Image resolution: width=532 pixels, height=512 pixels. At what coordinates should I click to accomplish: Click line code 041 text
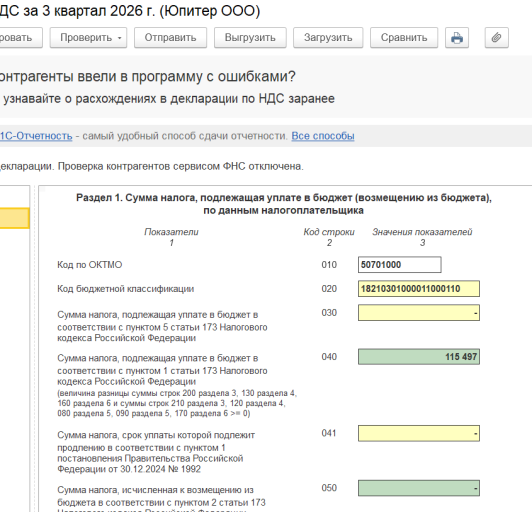329,433
